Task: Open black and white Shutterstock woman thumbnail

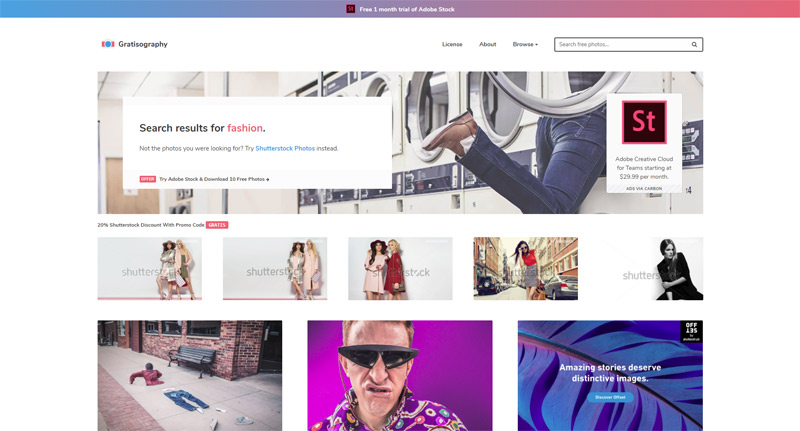Action: tap(651, 268)
